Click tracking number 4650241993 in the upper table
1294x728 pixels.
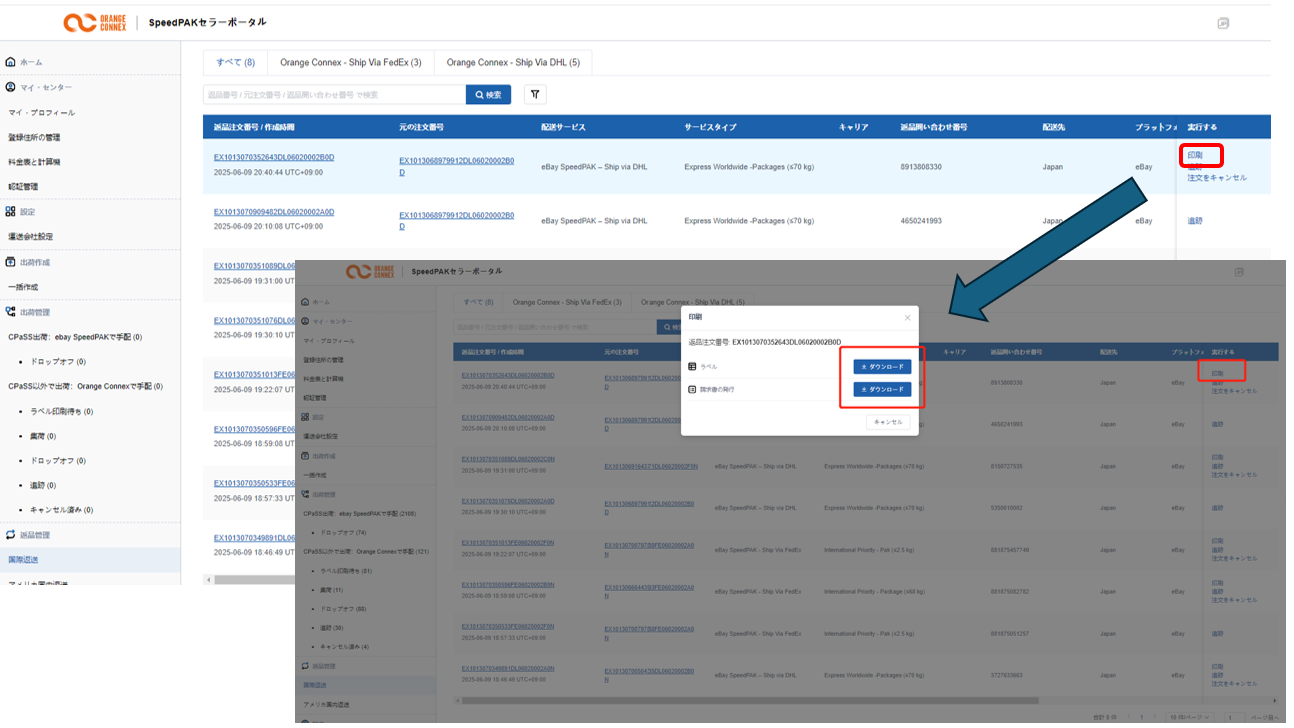921,221
